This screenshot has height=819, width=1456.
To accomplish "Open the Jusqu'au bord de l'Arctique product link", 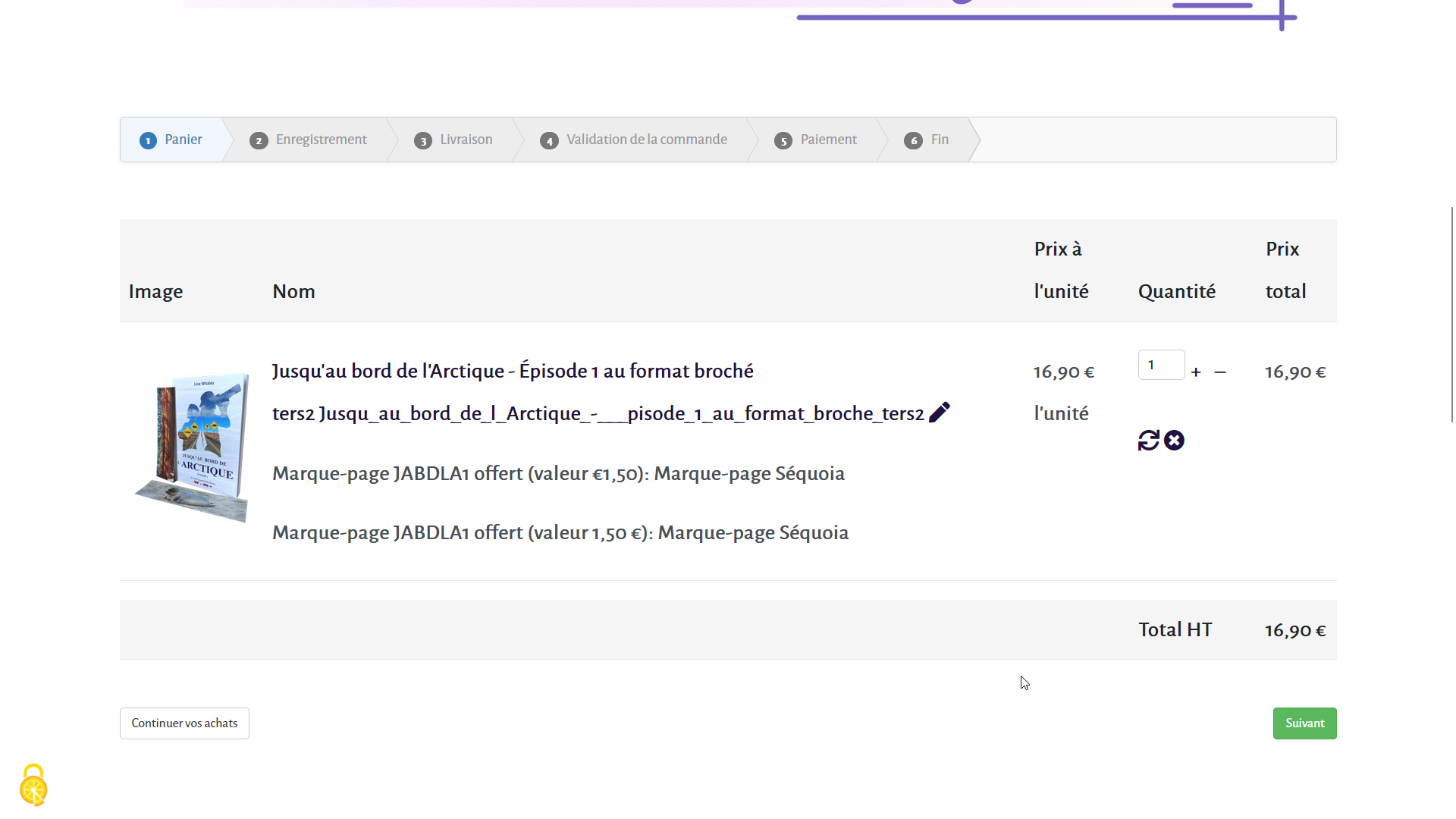I will click(x=513, y=372).
